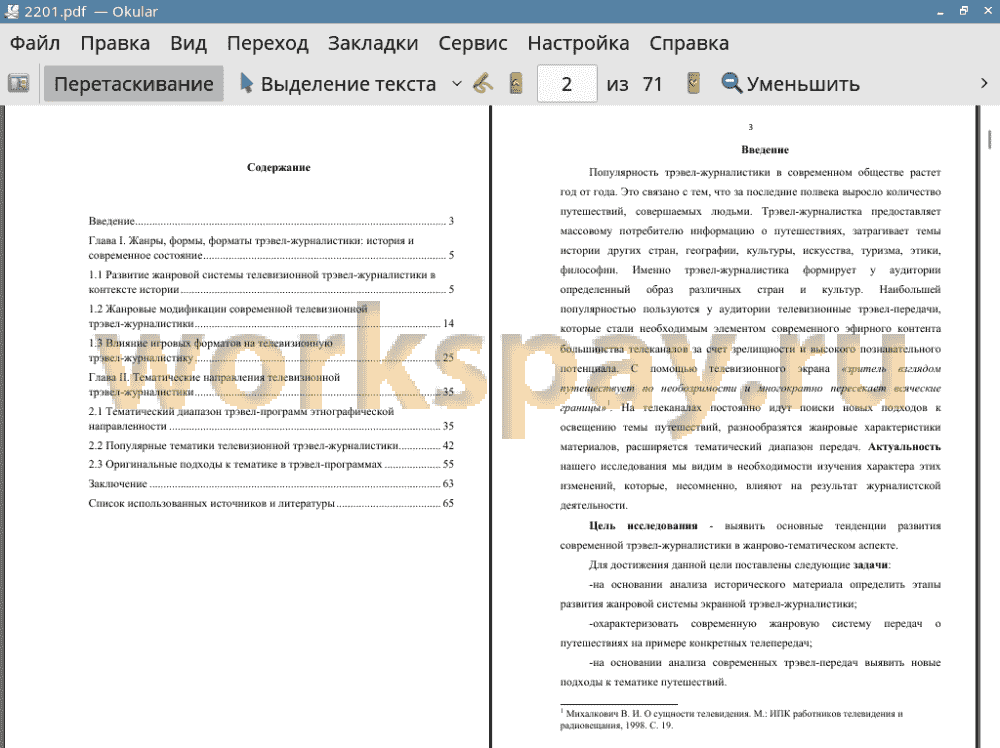This screenshot has height=748, width=1000.
Task: Open the Вид menu
Action: click(188, 43)
